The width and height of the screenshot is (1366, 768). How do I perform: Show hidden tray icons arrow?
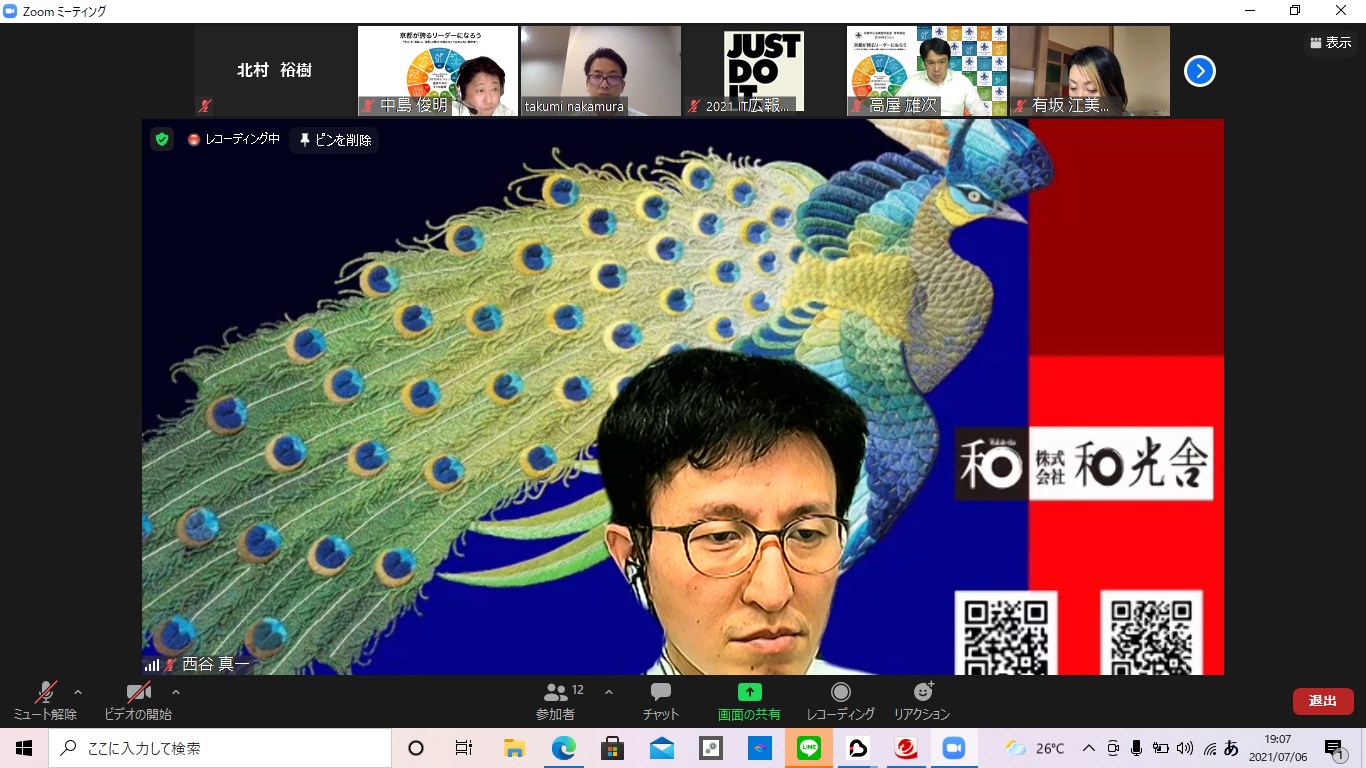[x=1088, y=748]
